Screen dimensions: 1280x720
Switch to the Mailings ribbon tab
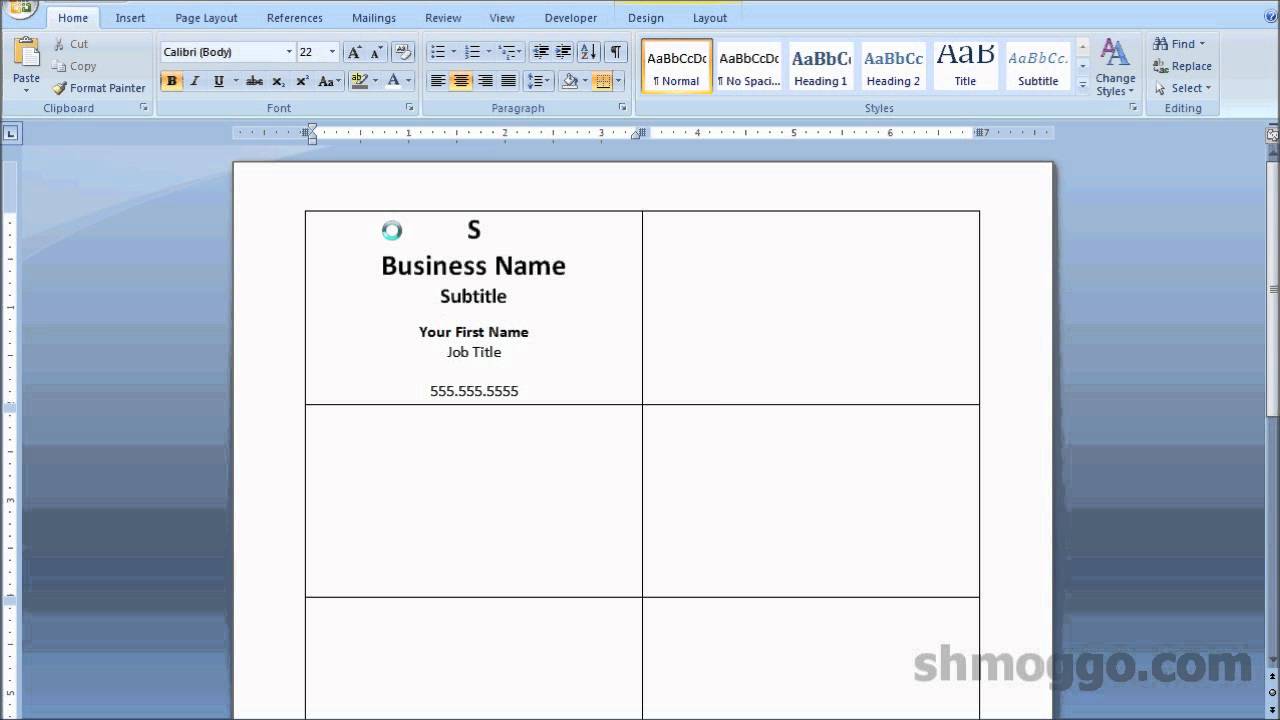click(373, 17)
